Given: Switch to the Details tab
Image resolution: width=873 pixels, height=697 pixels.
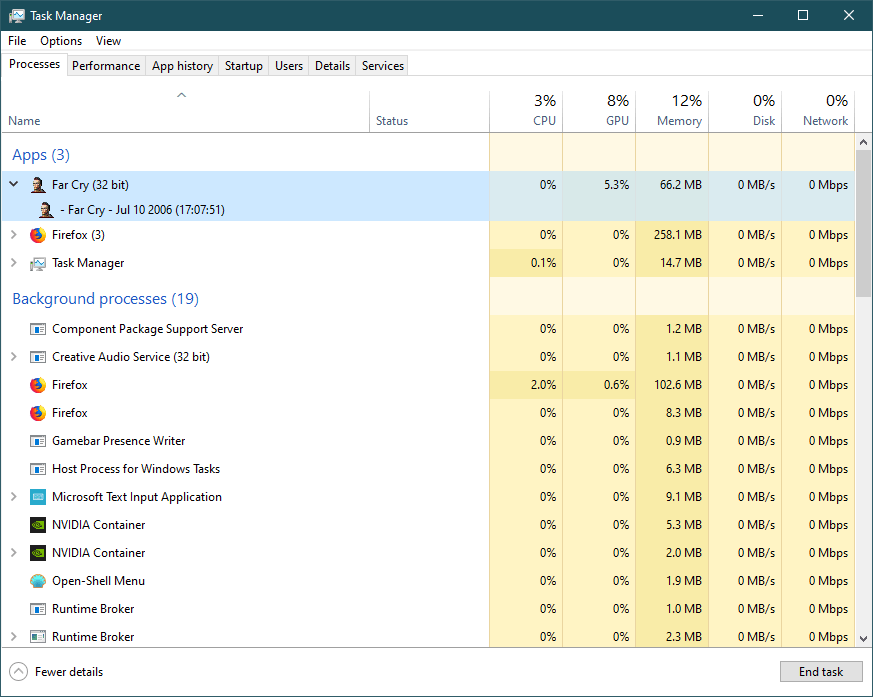Looking at the screenshot, I should pos(332,66).
